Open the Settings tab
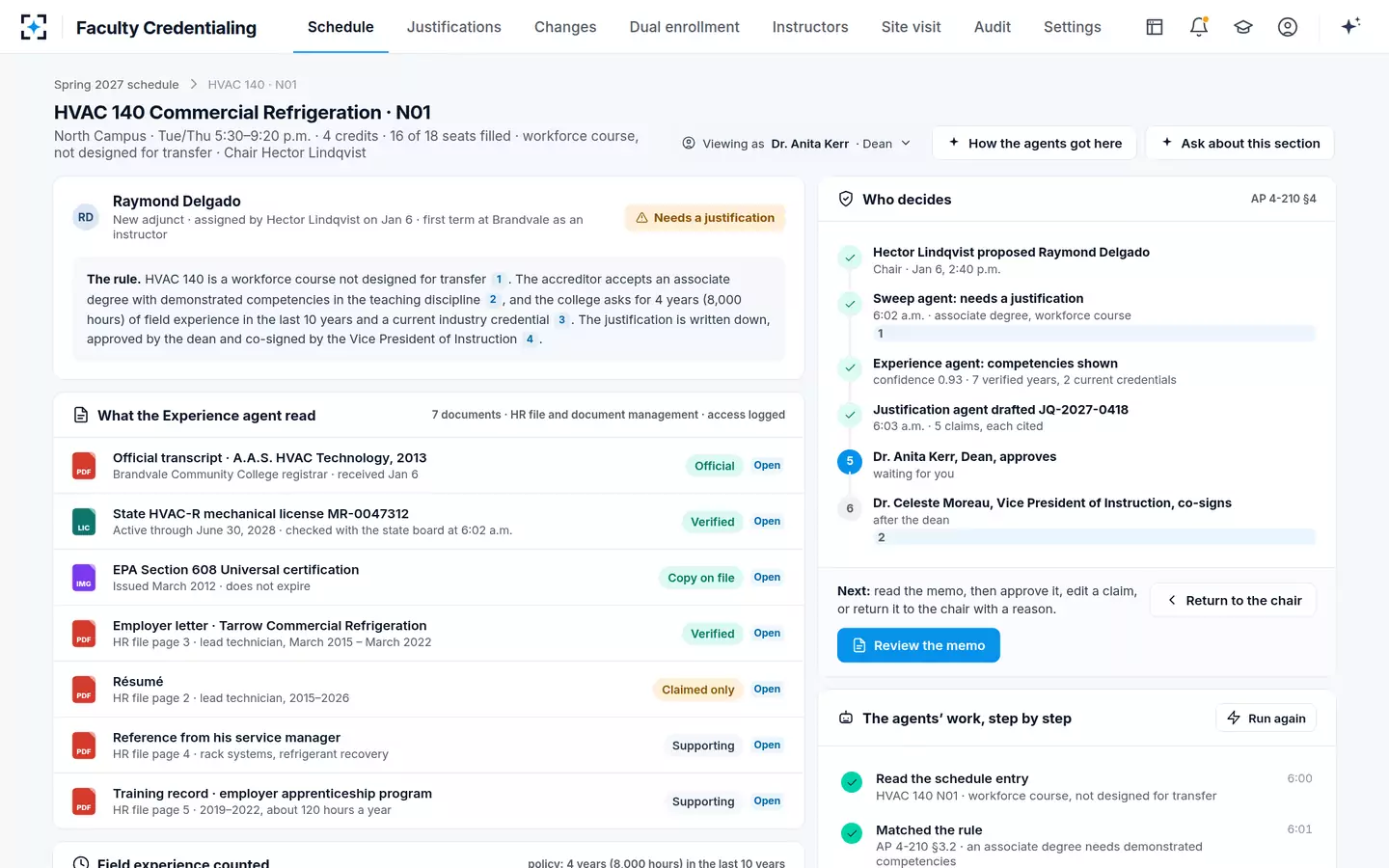The width and height of the screenshot is (1389, 868). (1073, 27)
